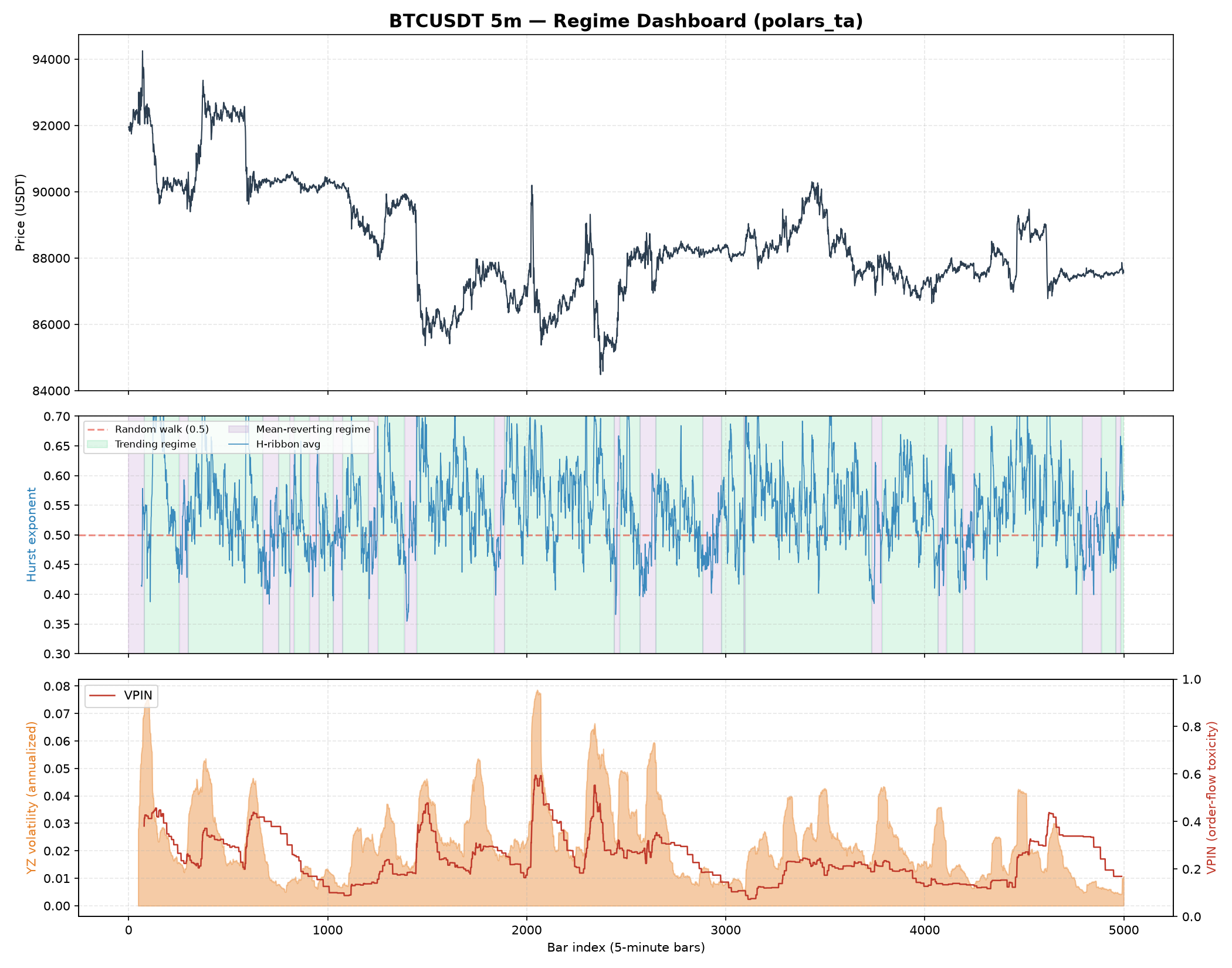Screen dimensions: 1232x968
Task: Click the 'Price (USDT)' y-axis label
Action: (x=21, y=212)
